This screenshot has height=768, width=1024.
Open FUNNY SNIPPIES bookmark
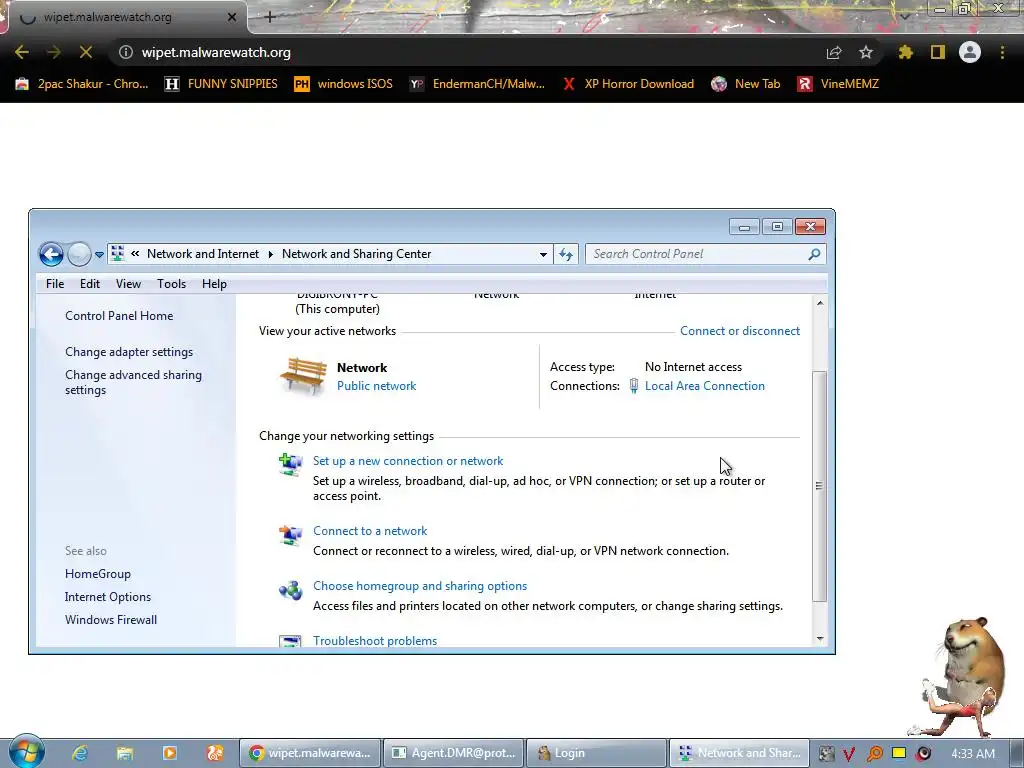221,84
